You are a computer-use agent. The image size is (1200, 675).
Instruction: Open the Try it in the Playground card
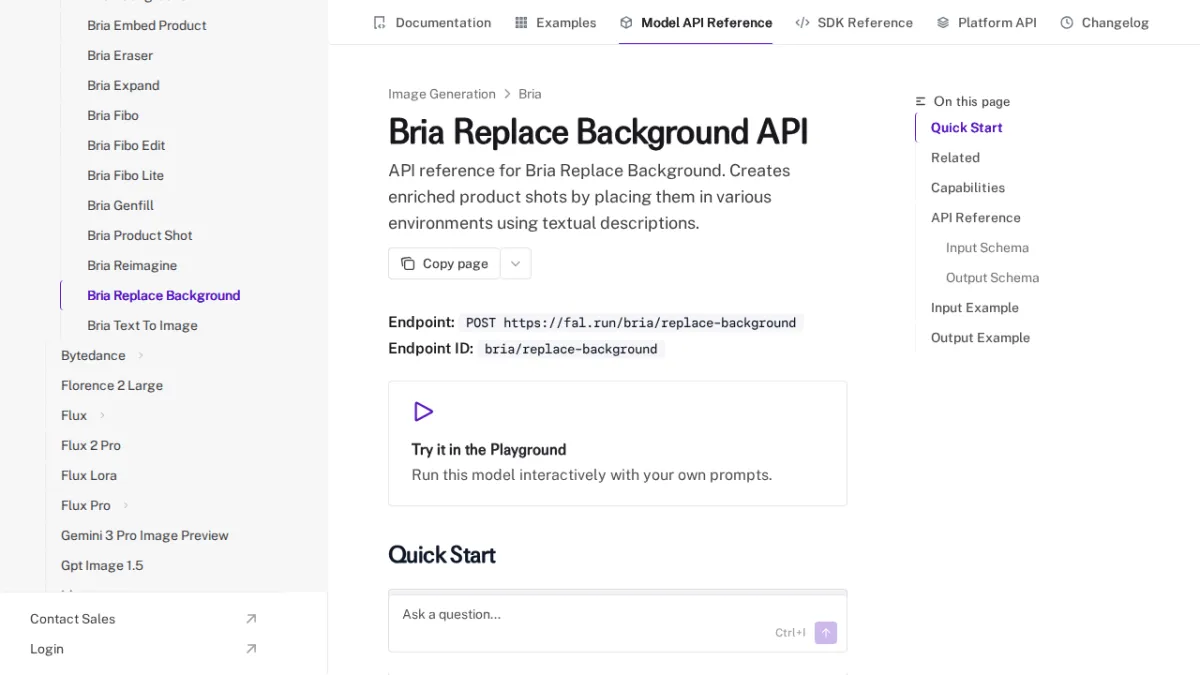[x=617, y=443]
